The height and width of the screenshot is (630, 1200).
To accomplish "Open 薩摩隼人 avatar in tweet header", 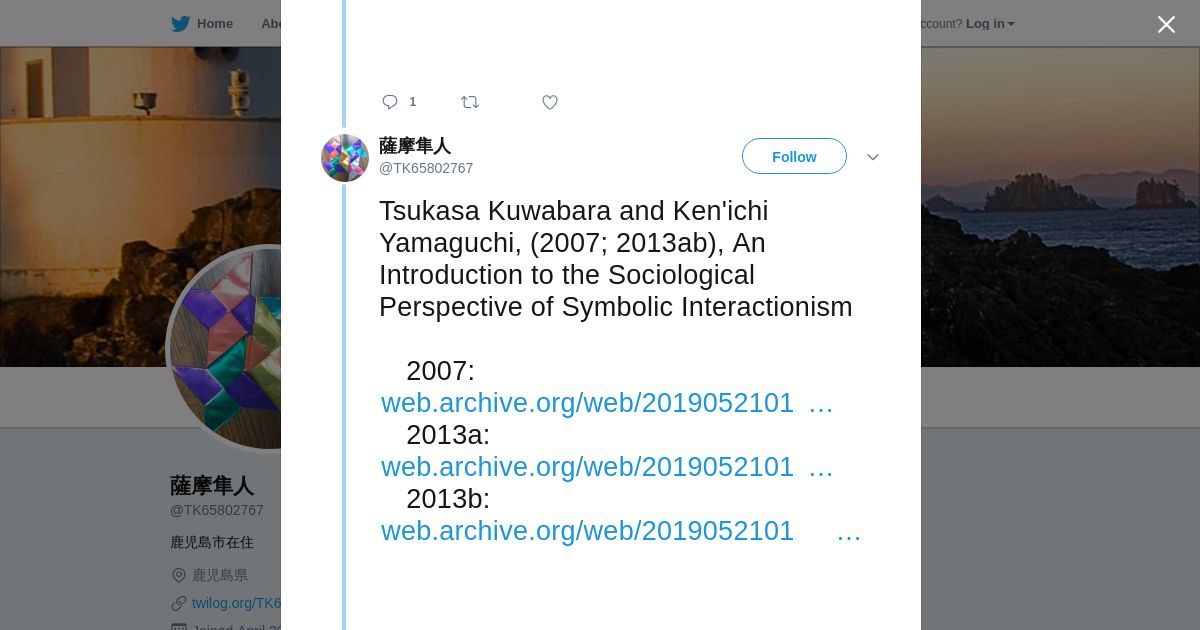I will pos(345,158).
